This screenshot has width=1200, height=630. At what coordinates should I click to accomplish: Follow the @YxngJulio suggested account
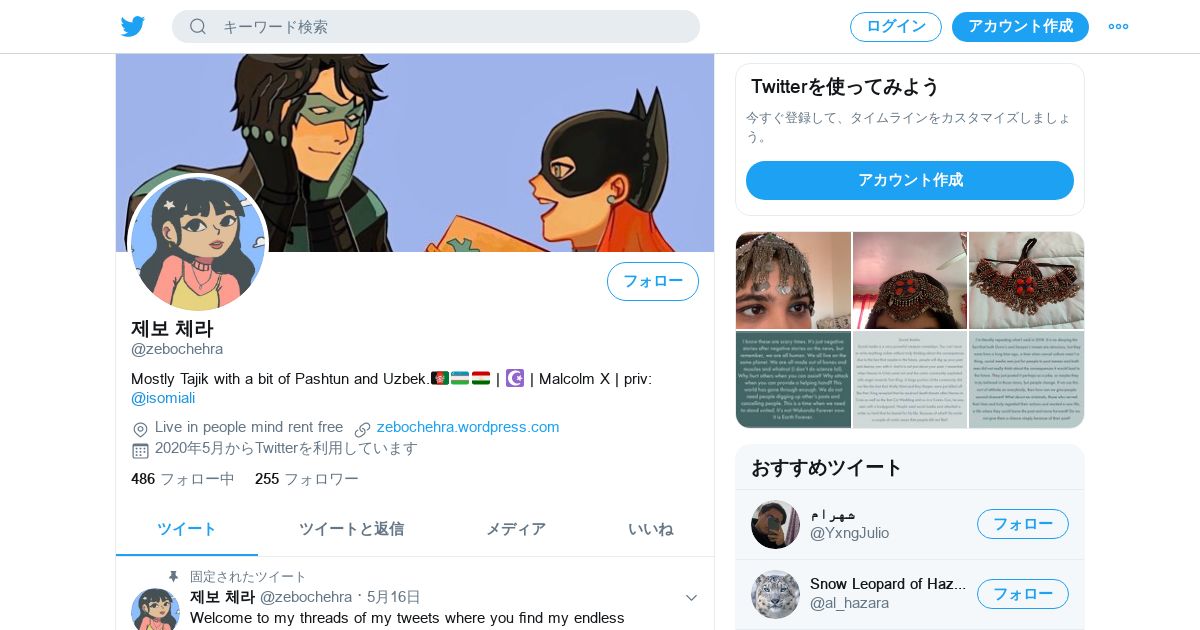pyautogui.click(x=1023, y=524)
